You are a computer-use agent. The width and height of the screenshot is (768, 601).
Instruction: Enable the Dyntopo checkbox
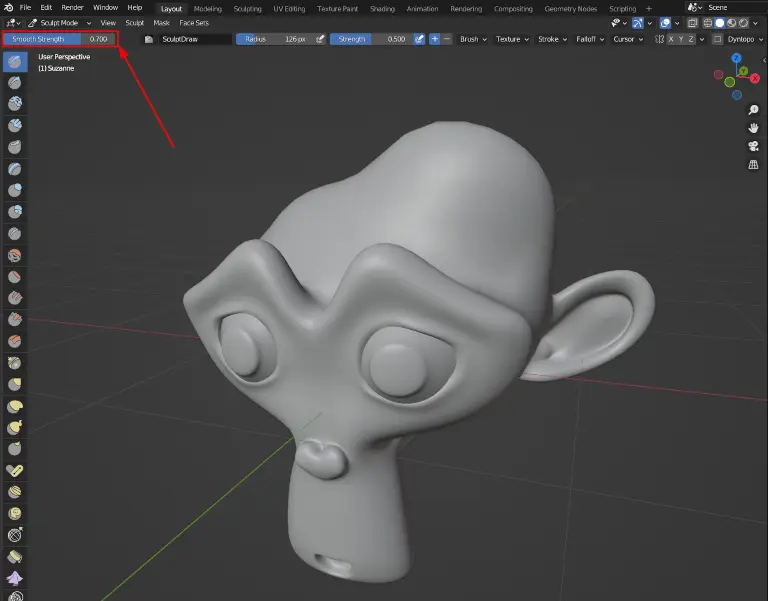[717, 39]
